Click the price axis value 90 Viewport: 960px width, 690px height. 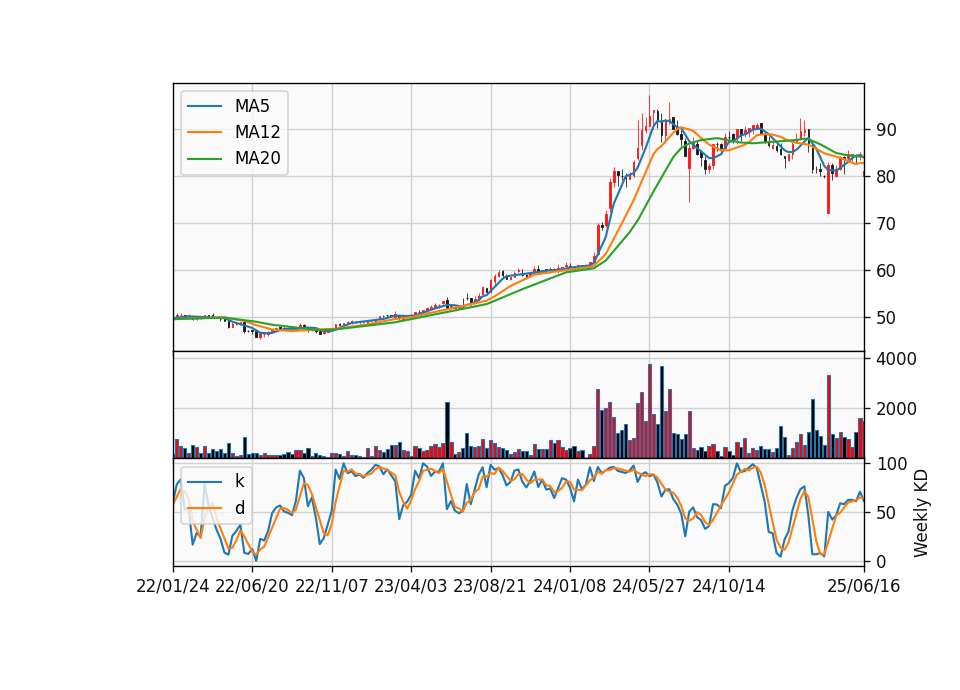[886, 130]
